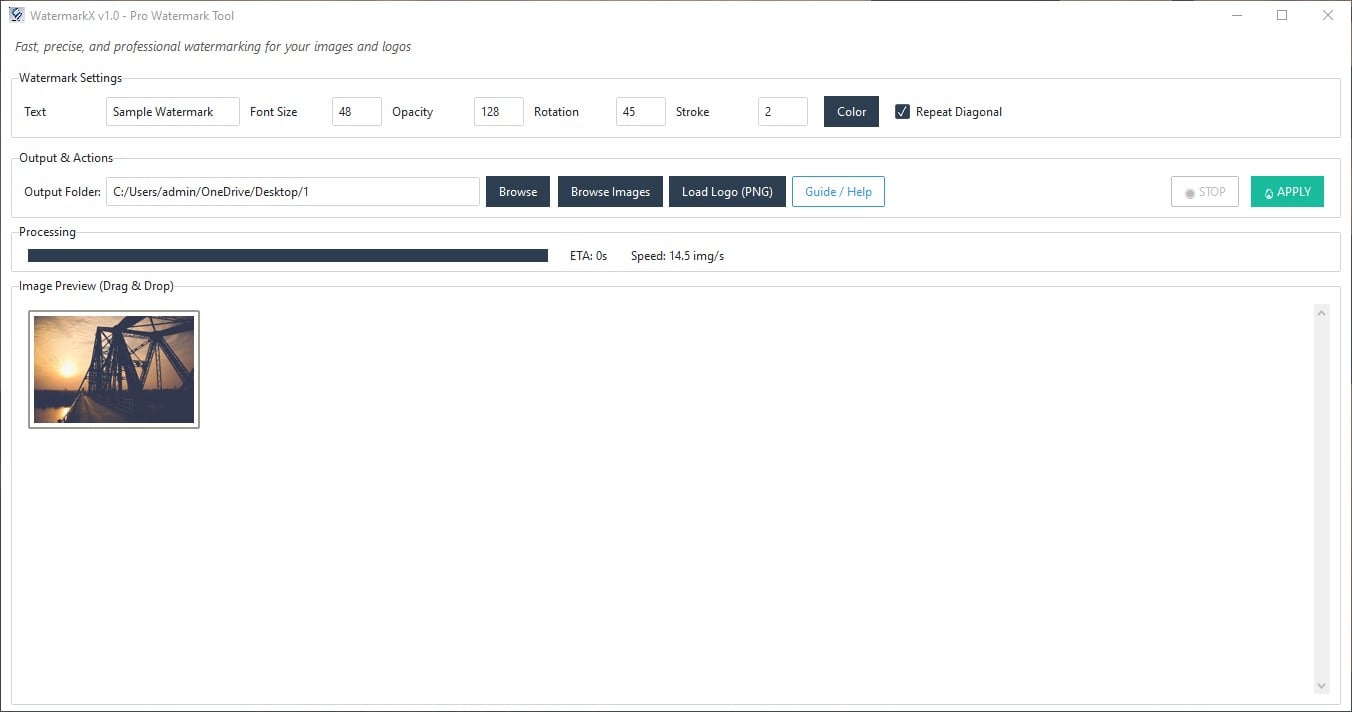The image size is (1352, 712).
Task: Click the 'Opacity' label
Action: tap(412, 112)
